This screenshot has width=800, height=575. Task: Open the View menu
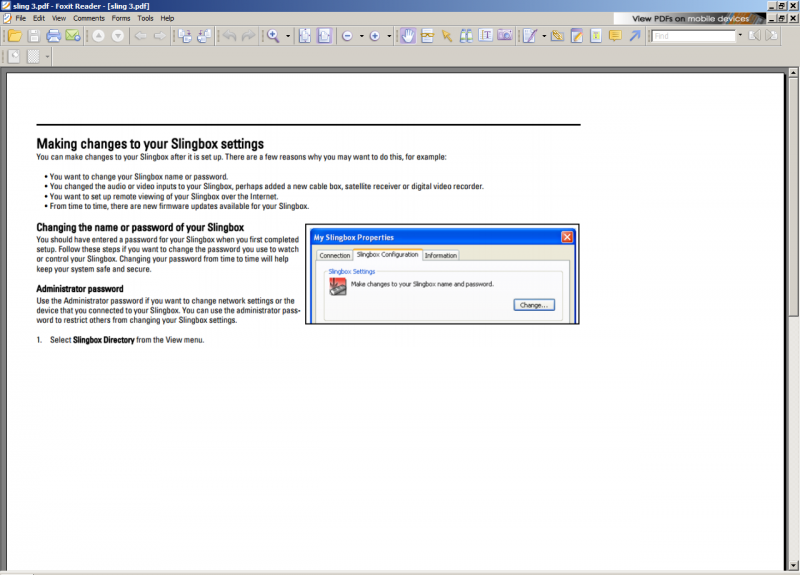[x=59, y=18]
